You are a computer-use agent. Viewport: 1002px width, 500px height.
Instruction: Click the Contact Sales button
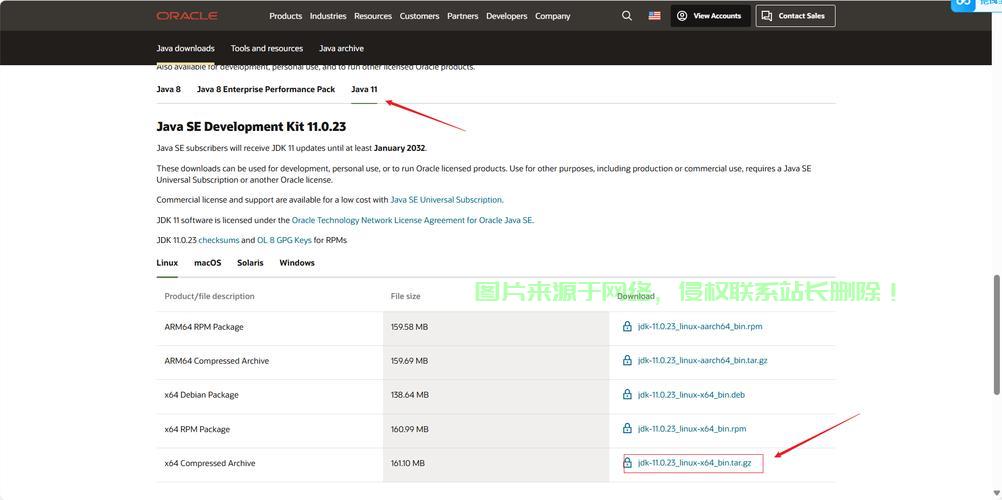pos(795,16)
